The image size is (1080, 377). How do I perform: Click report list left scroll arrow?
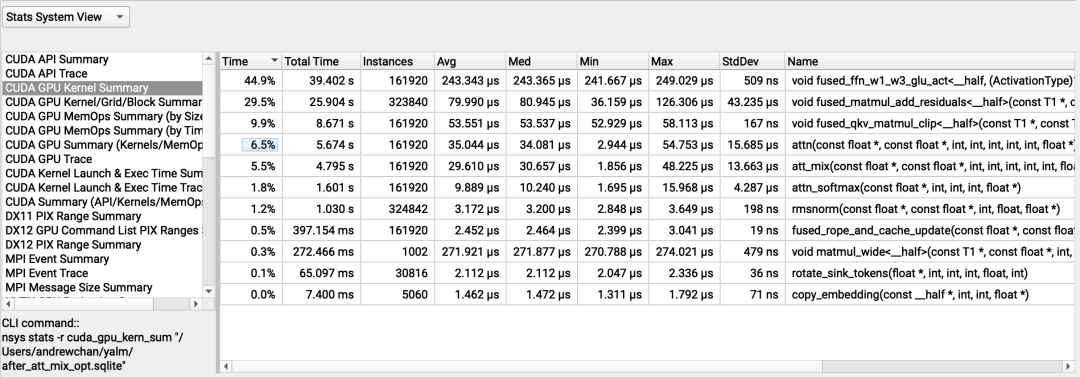[x=7, y=304]
